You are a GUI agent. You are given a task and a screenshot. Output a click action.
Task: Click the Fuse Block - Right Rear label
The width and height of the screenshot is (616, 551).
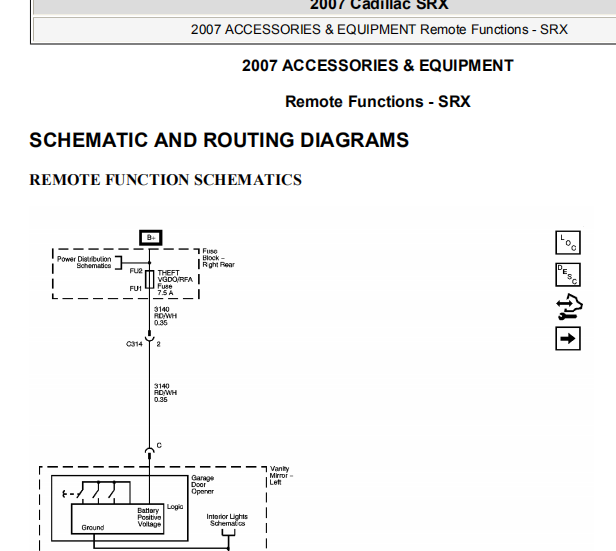[218, 258]
